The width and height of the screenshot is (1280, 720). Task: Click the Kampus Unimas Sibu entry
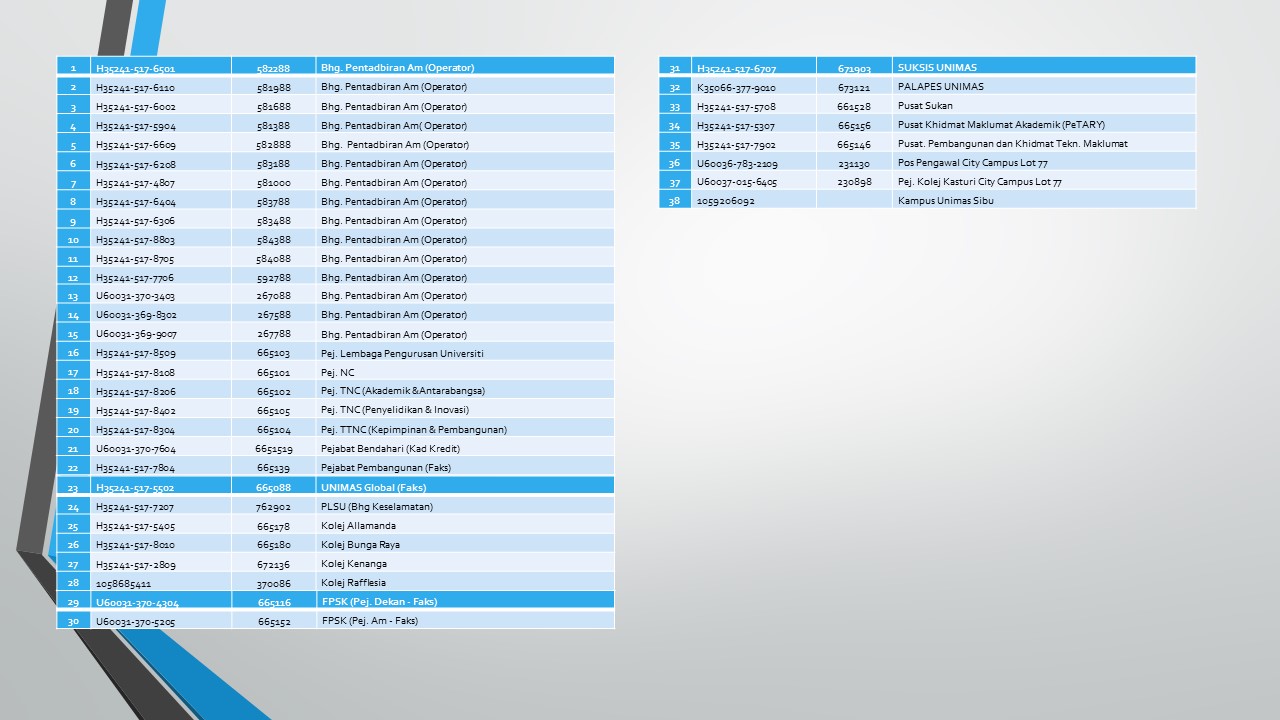pyautogui.click(x=945, y=201)
